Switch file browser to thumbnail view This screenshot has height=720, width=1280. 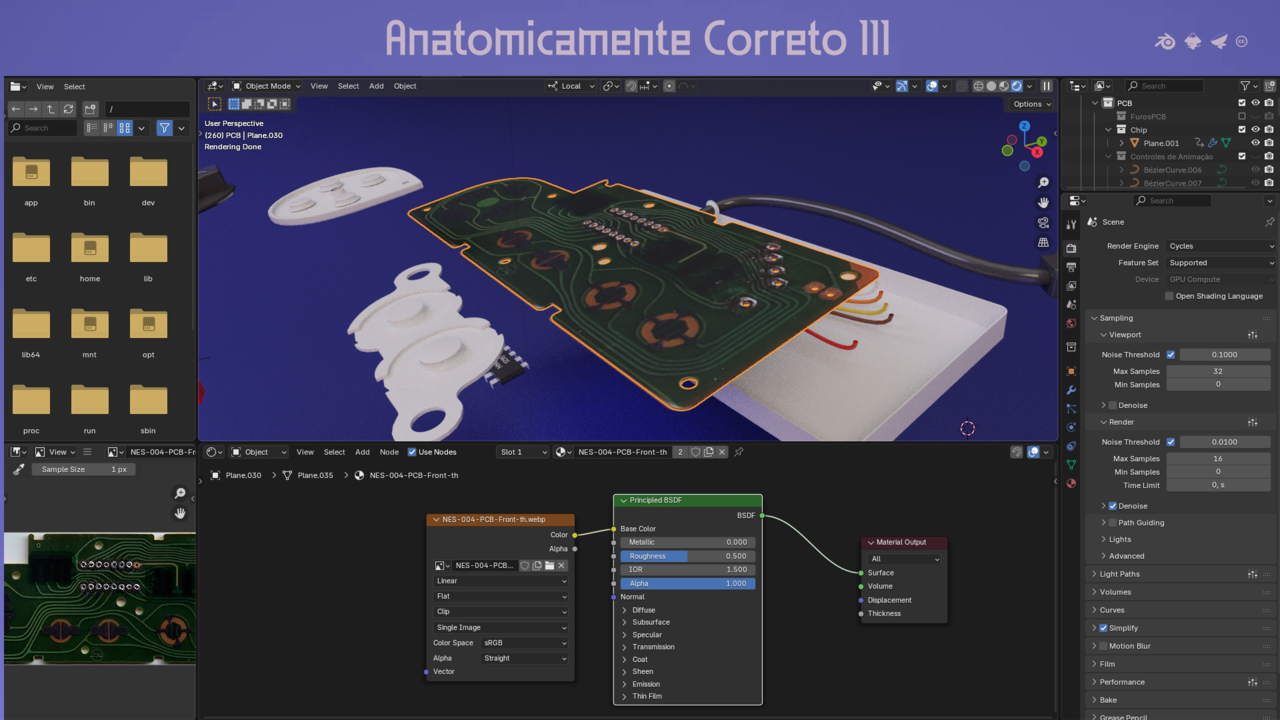[x=125, y=128]
